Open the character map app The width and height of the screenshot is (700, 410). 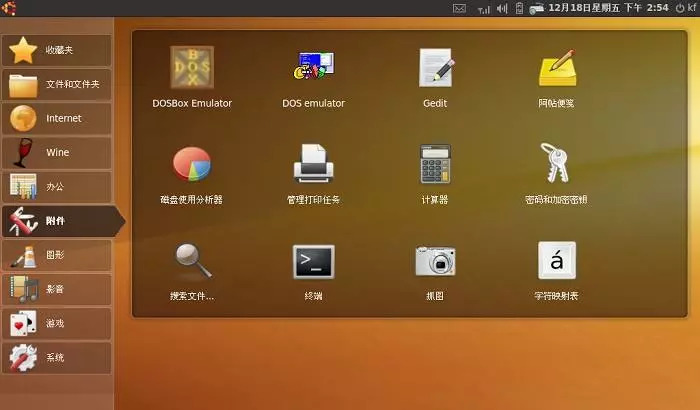click(x=557, y=261)
